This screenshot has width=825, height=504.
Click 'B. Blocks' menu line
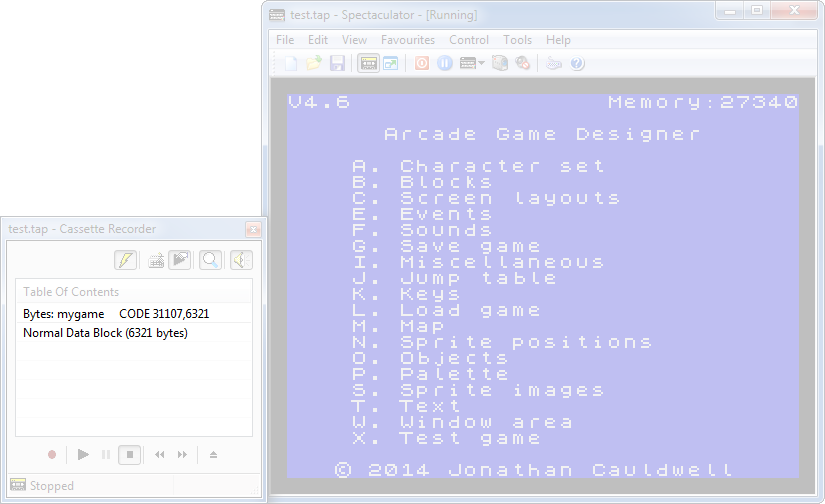tap(422, 182)
